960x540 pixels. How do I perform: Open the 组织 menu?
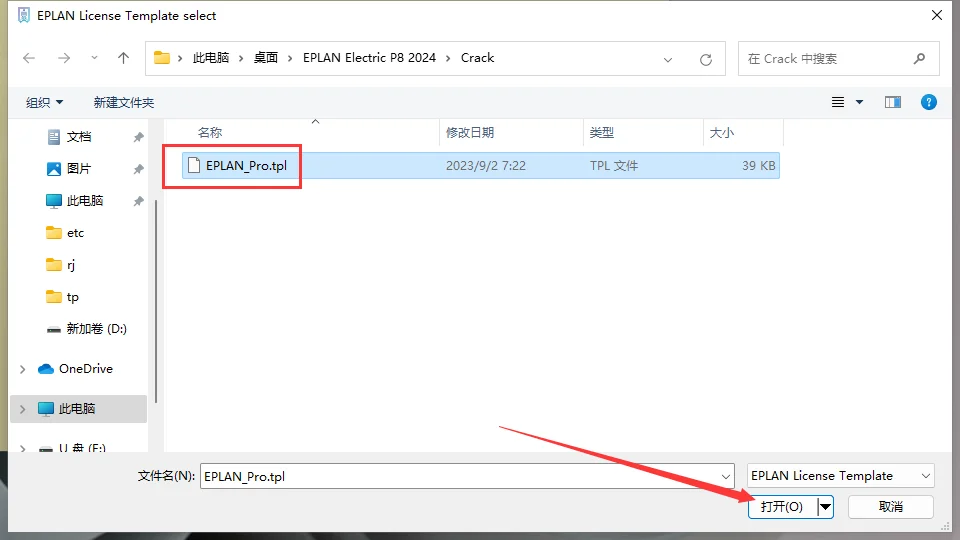pos(44,102)
